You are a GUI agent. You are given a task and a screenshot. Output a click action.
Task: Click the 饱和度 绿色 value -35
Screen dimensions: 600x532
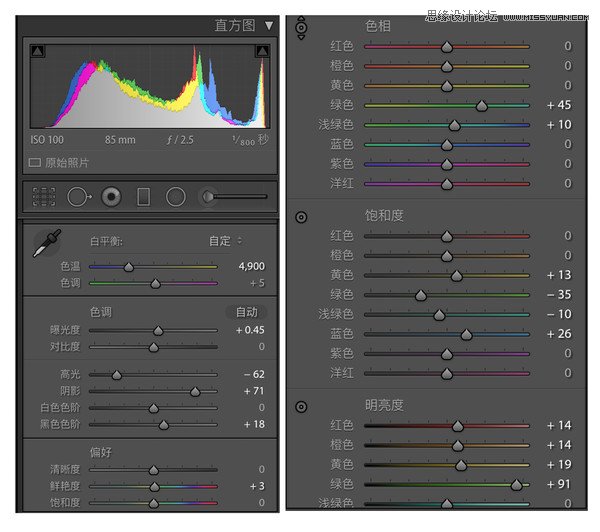559,294
